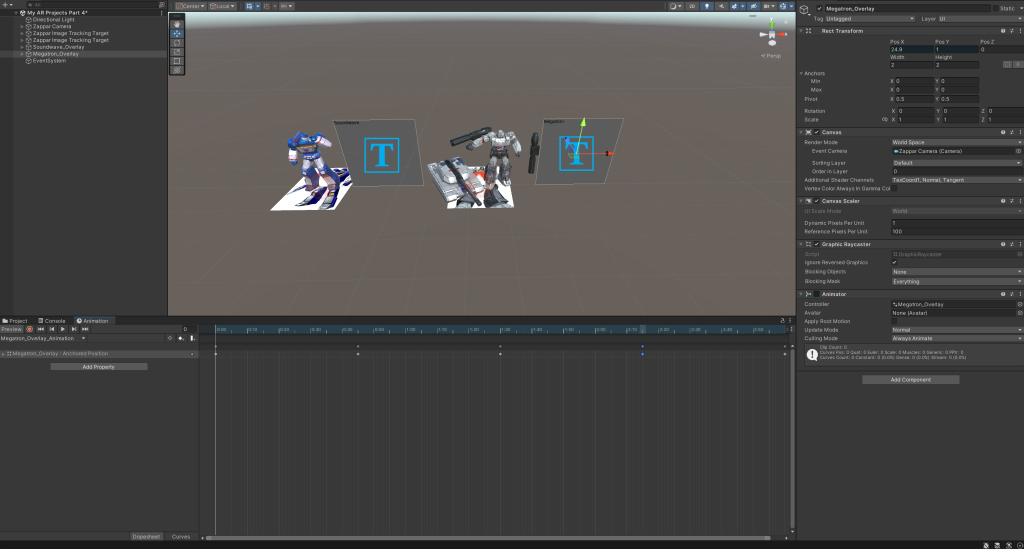Screen dimensions: 1024x549
Task: Open the Render Mode dropdown
Action: coord(956,142)
